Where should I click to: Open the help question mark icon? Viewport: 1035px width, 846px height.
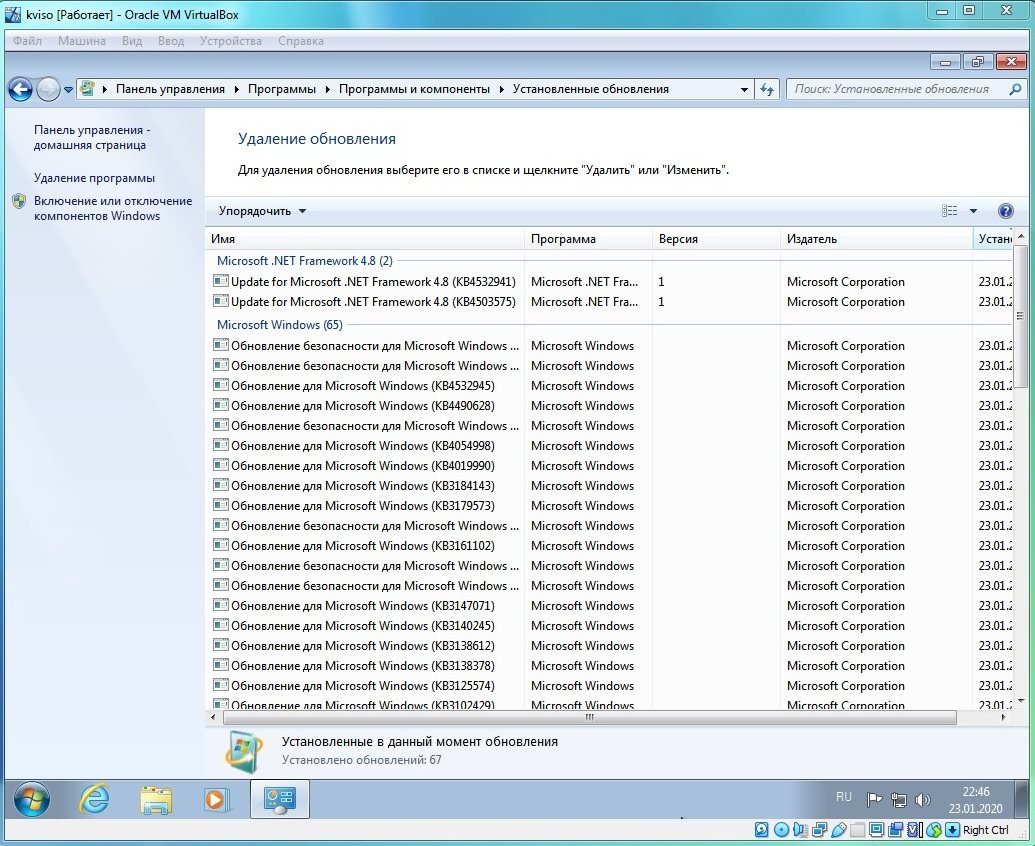click(1006, 211)
